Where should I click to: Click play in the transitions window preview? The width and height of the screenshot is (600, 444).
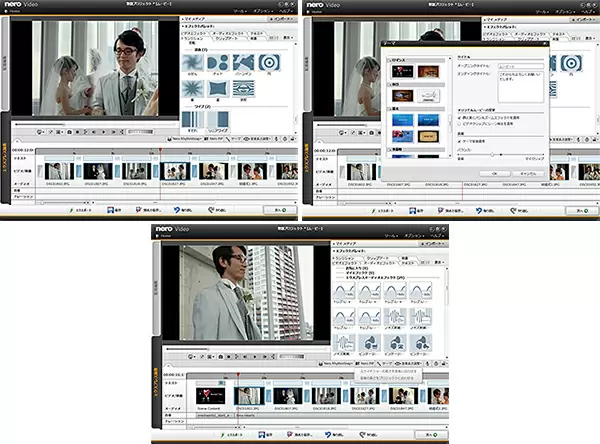point(103,132)
